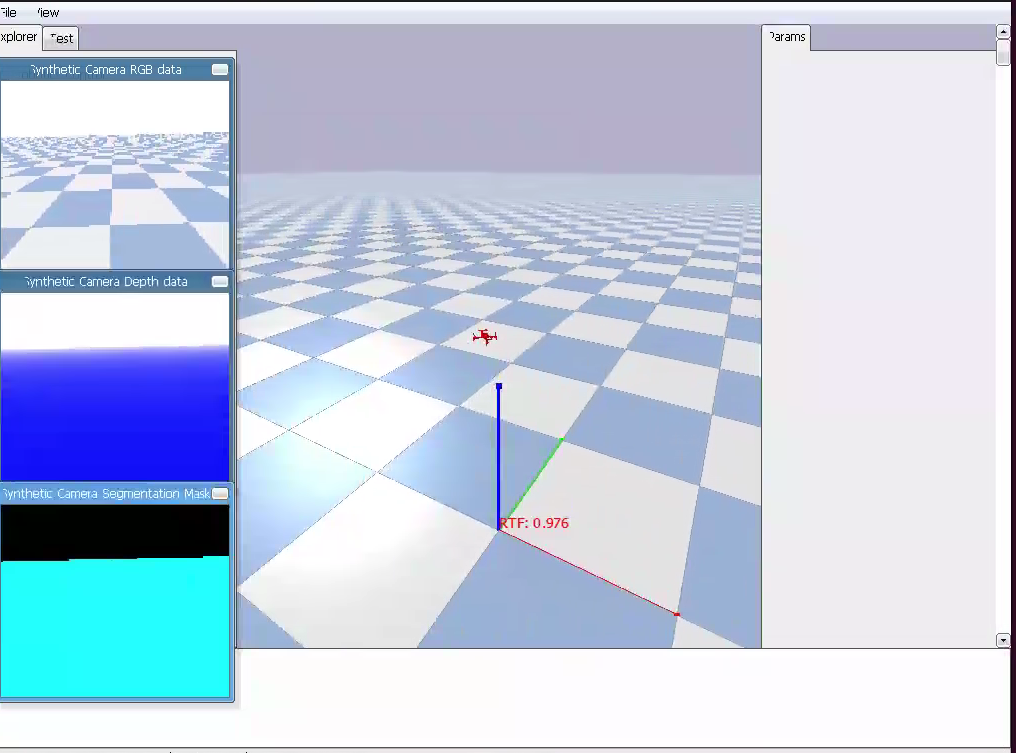Screen dimensions: 1016x753
Task: Click the red RTF readout text
Action: coord(535,523)
